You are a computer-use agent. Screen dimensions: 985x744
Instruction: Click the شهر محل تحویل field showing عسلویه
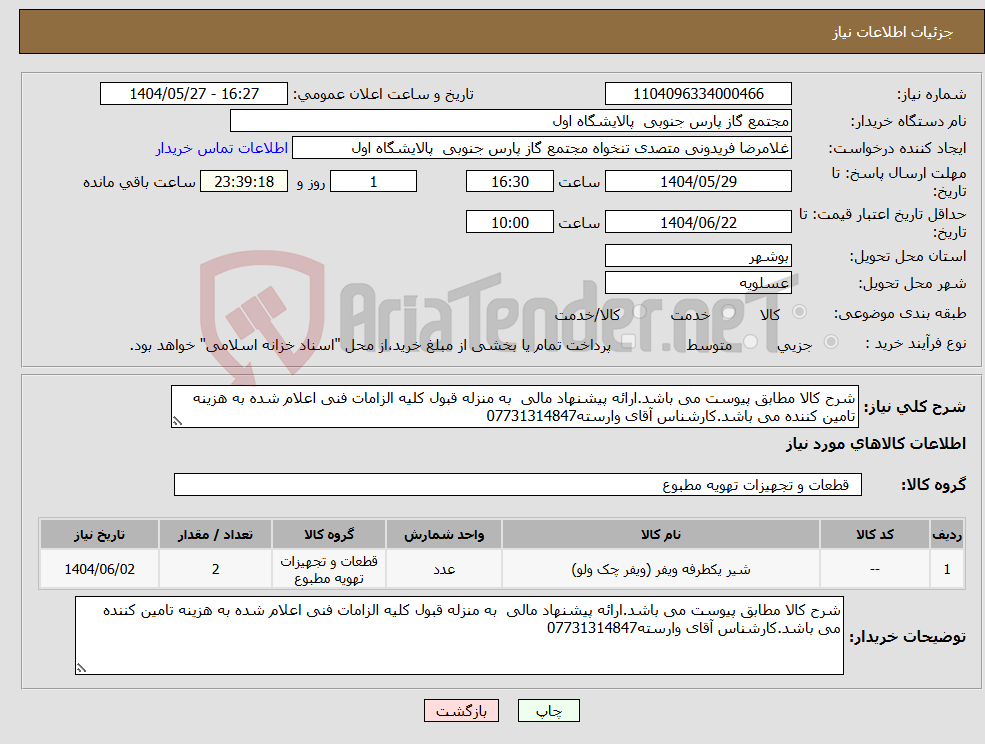pyautogui.click(x=698, y=281)
